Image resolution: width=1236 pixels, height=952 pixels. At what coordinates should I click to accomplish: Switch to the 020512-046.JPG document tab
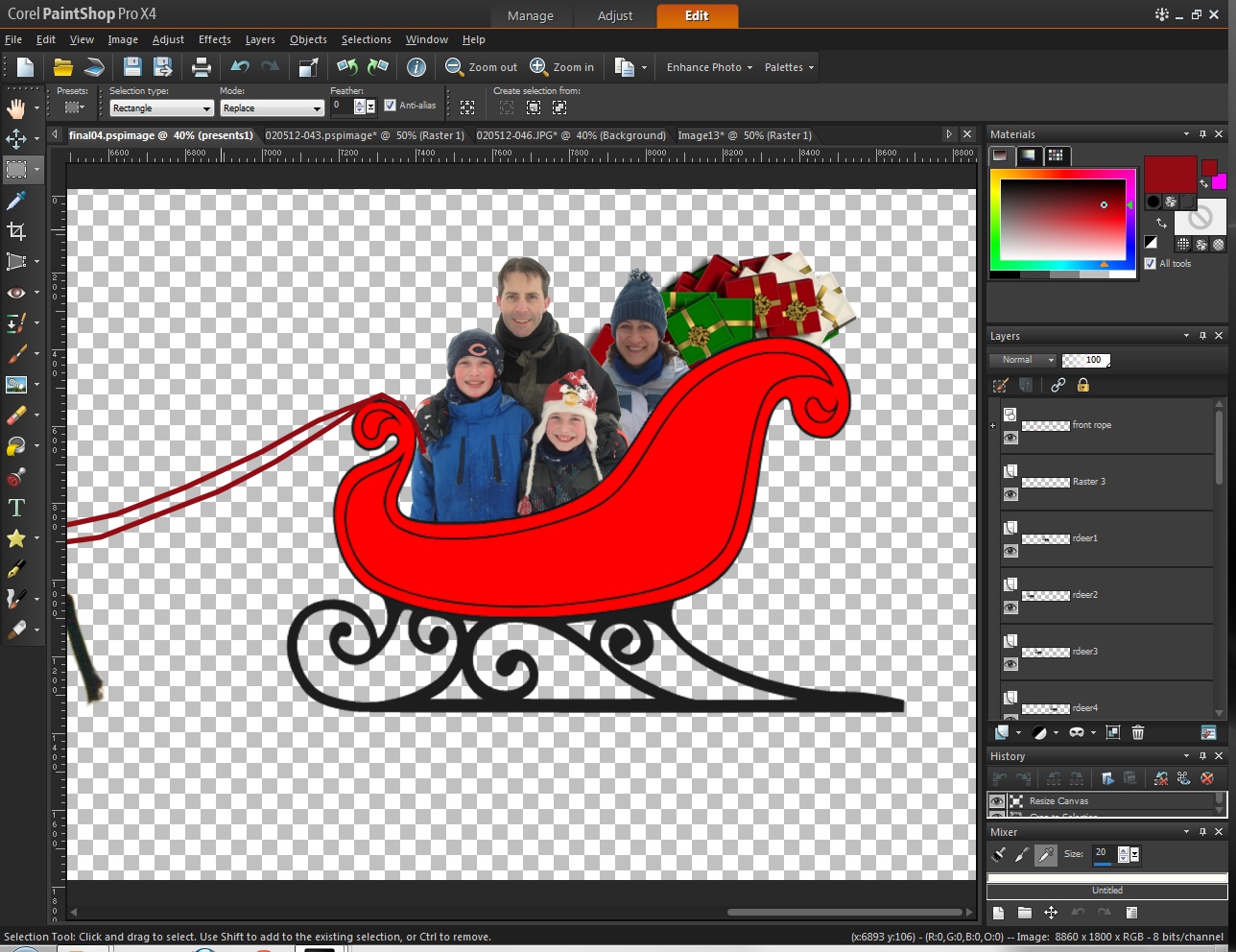[571, 135]
